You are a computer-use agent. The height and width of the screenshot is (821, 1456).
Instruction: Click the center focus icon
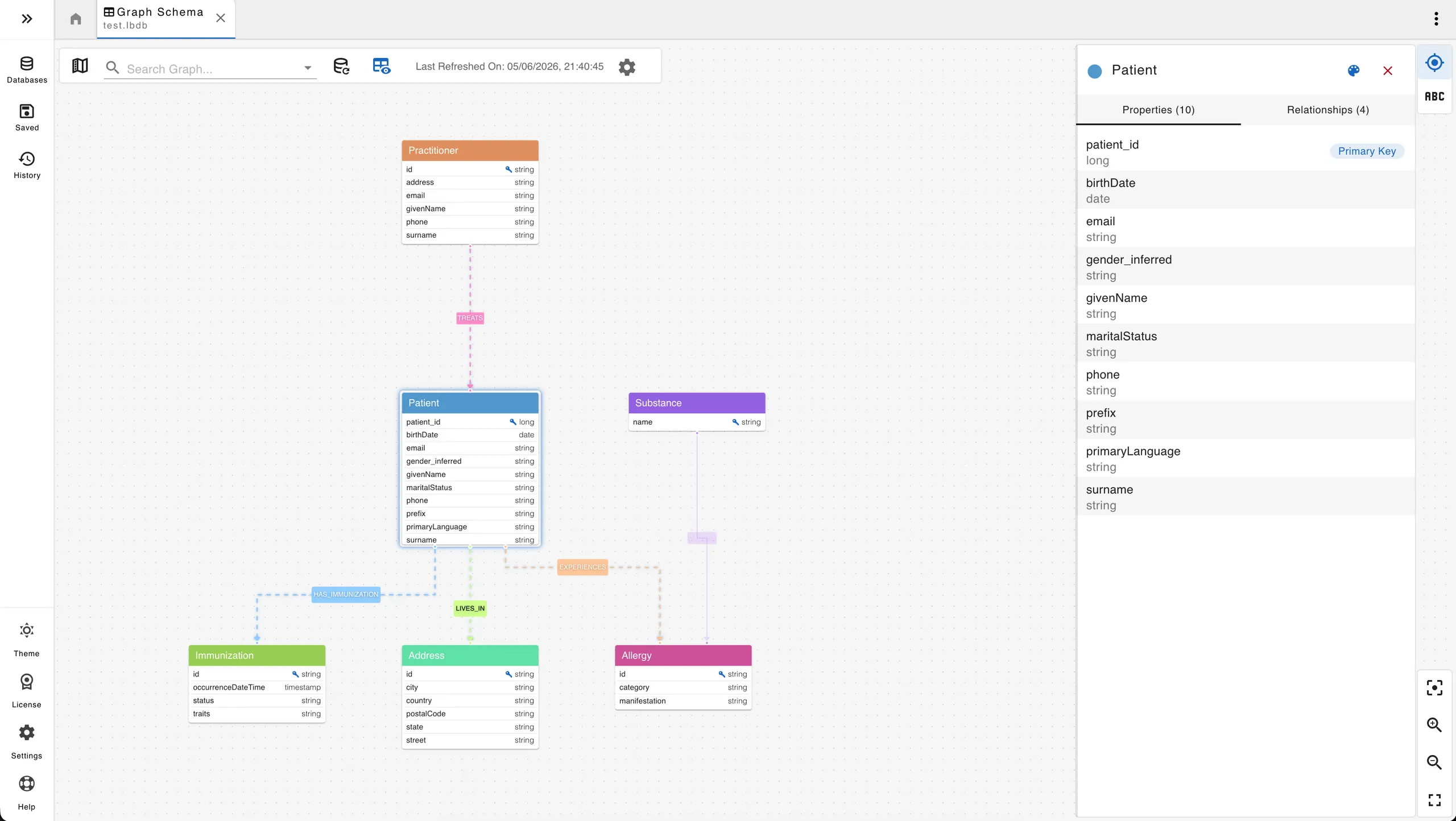(x=1434, y=687)
